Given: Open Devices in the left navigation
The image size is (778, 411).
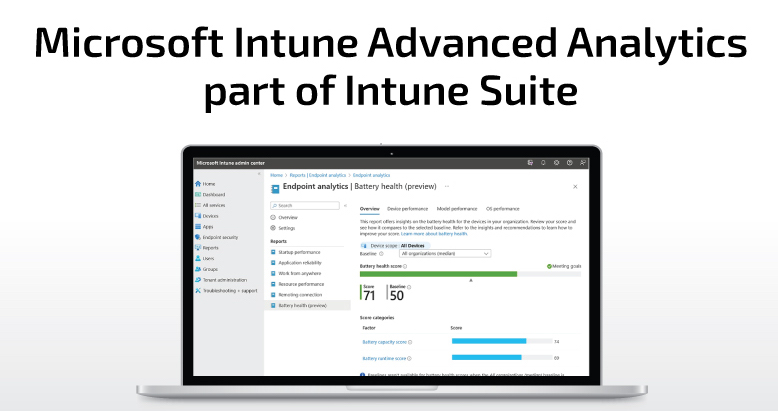Looking at the screenshot, I should (207, 216).
